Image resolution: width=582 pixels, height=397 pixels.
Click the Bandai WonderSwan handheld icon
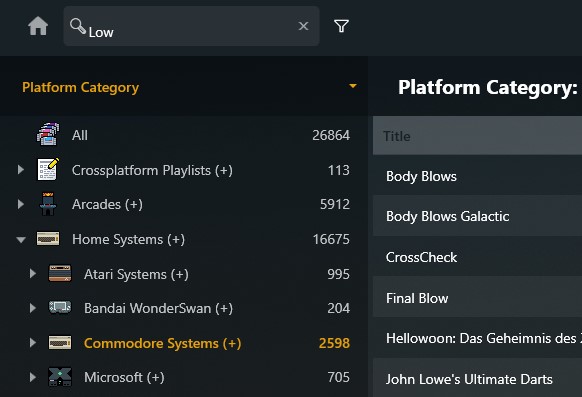[x=60, y=307]
